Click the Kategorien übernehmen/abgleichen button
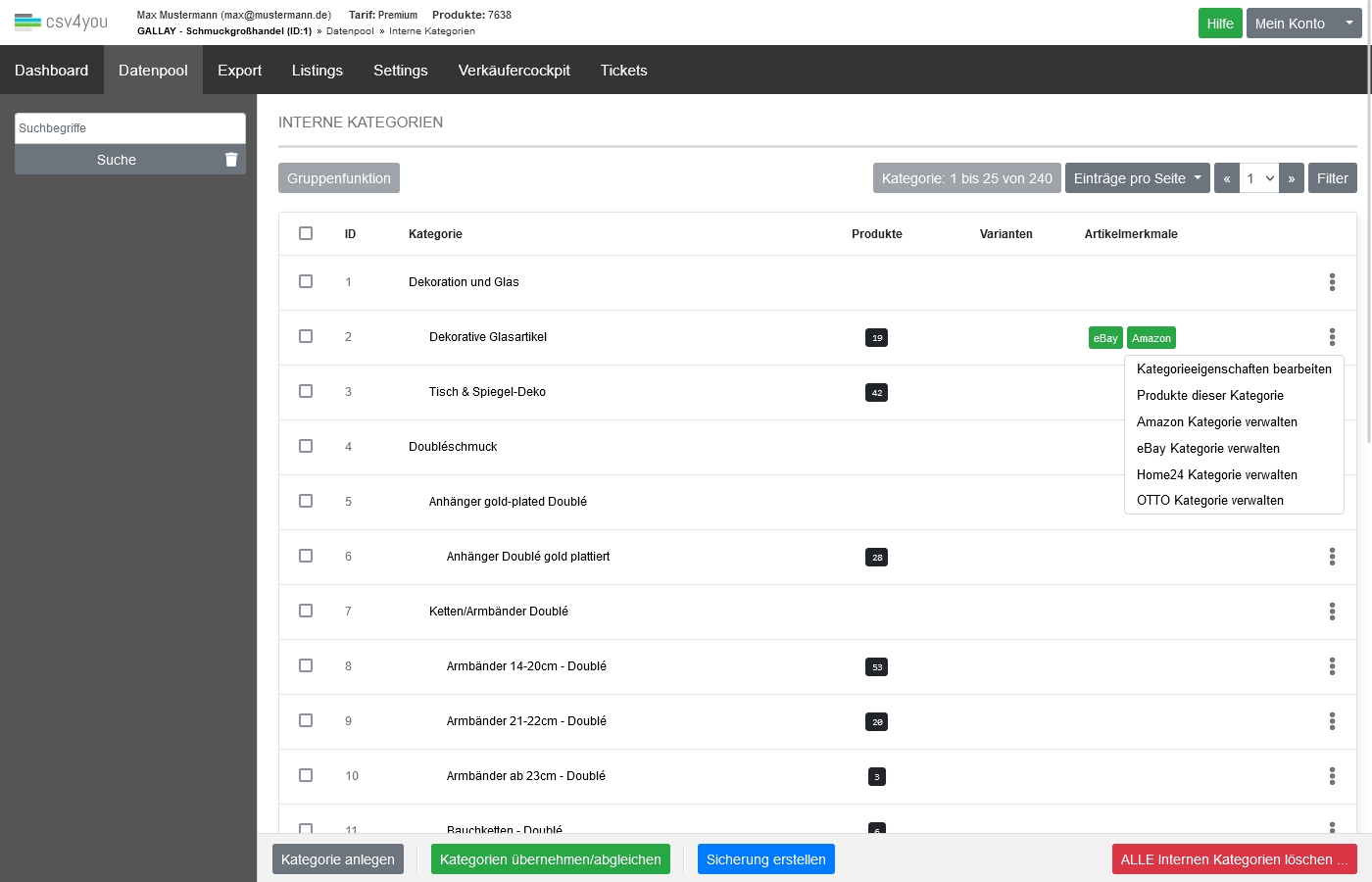Viewport: 1372px width, 882px height. pyautogui.click(x=550, y=859)
